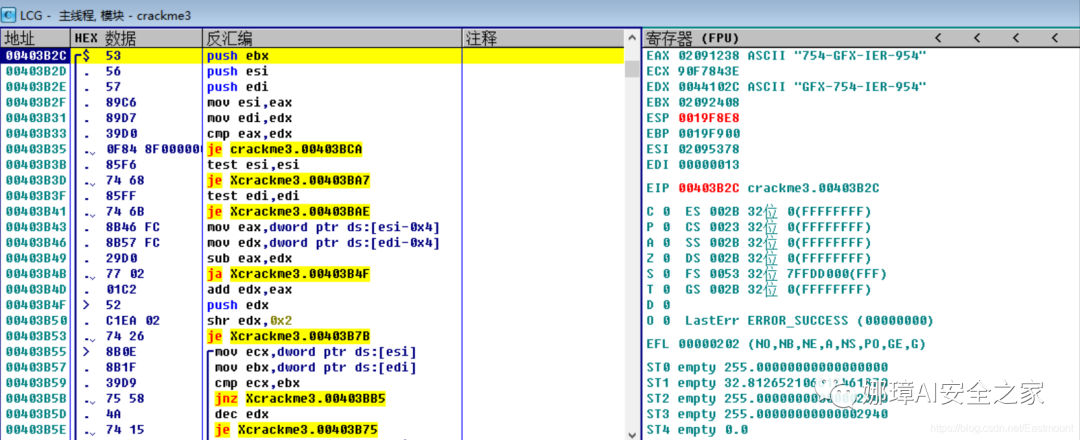The image size is (1080, 440).
Task: Click the leftmost chevron in registers header
Action: click(x=938, y=39)
